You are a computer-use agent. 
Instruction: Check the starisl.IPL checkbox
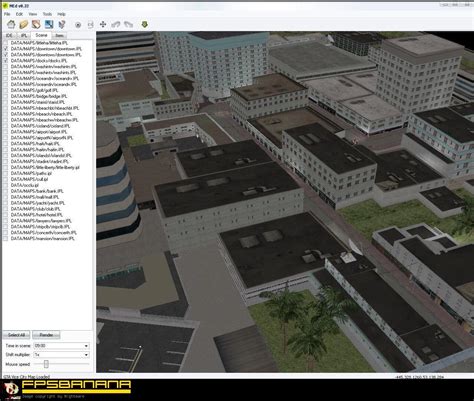pos(6,102)
